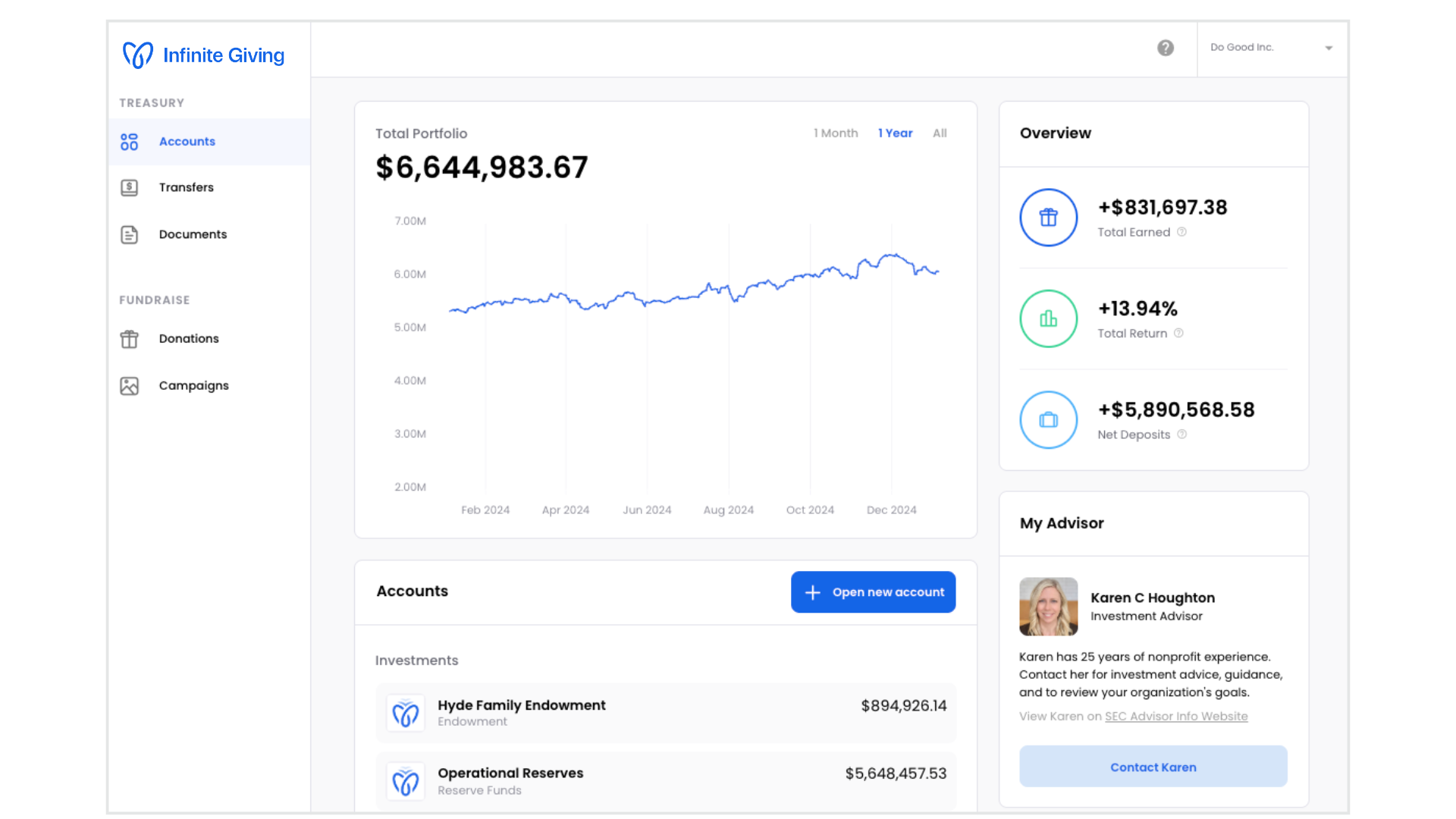Image resolution: width=1456 pixels, height=819 pixels.
Task: Switch chart range to 1 Month
Action: click(836, 133)
